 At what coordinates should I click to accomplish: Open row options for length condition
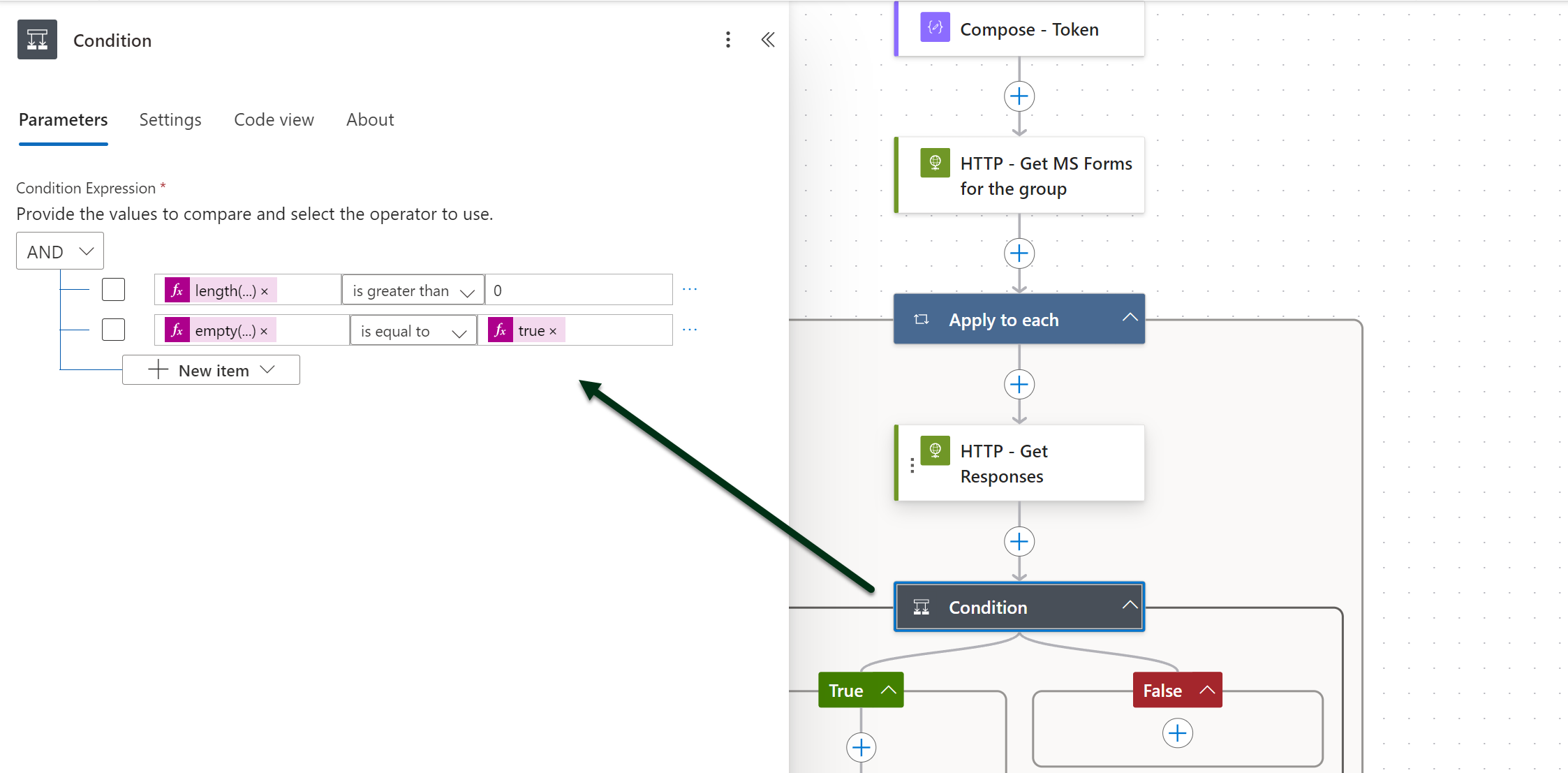pos(689,289)
